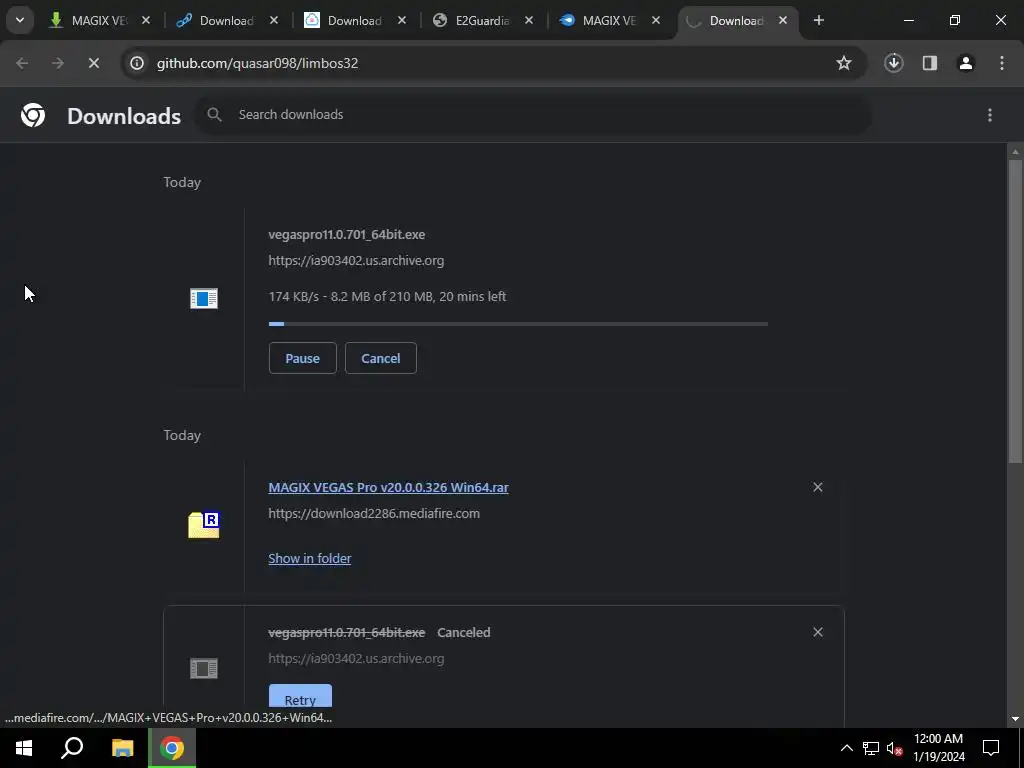Switch to the first MAGIX VE tab
The width and height of the screenshot is (1024, 768).
99,21
